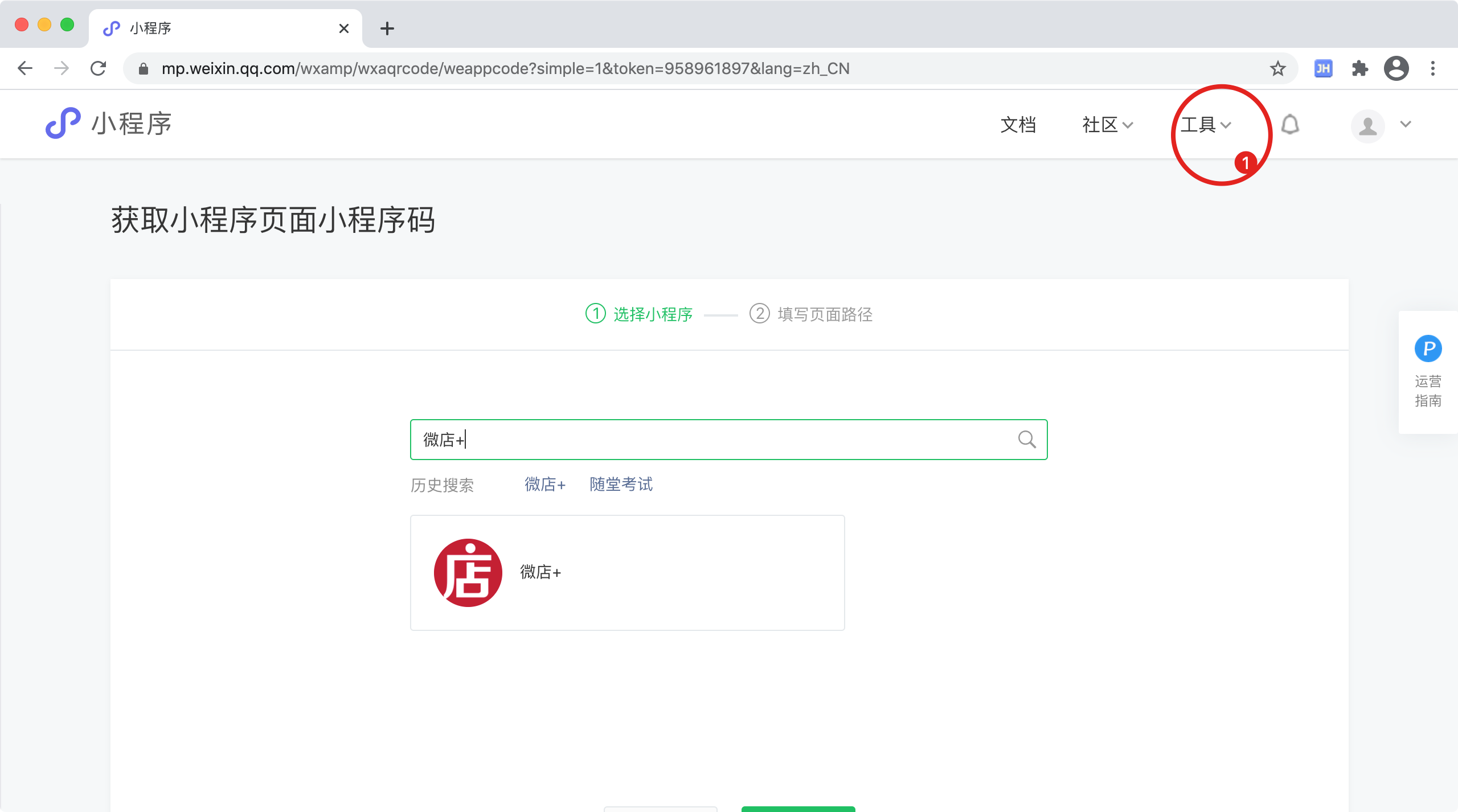This screenshot has width=1458, height=812.
Task: Bookmark page with the star icon
Action: [1277, 69]
